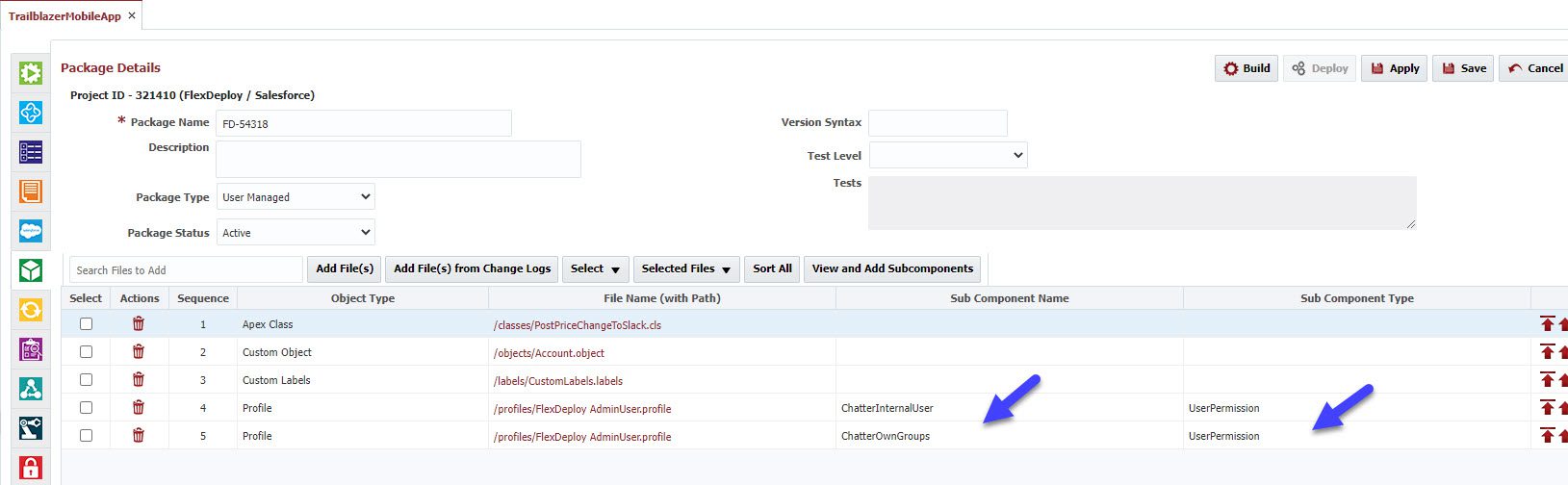Open the Test Level dropdown

tap(948, 155)
